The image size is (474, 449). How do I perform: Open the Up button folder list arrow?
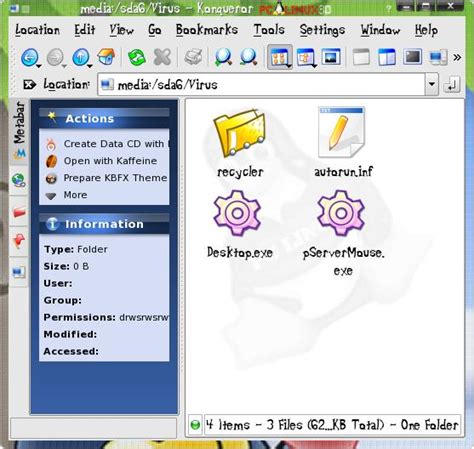[x=90, y=66]
